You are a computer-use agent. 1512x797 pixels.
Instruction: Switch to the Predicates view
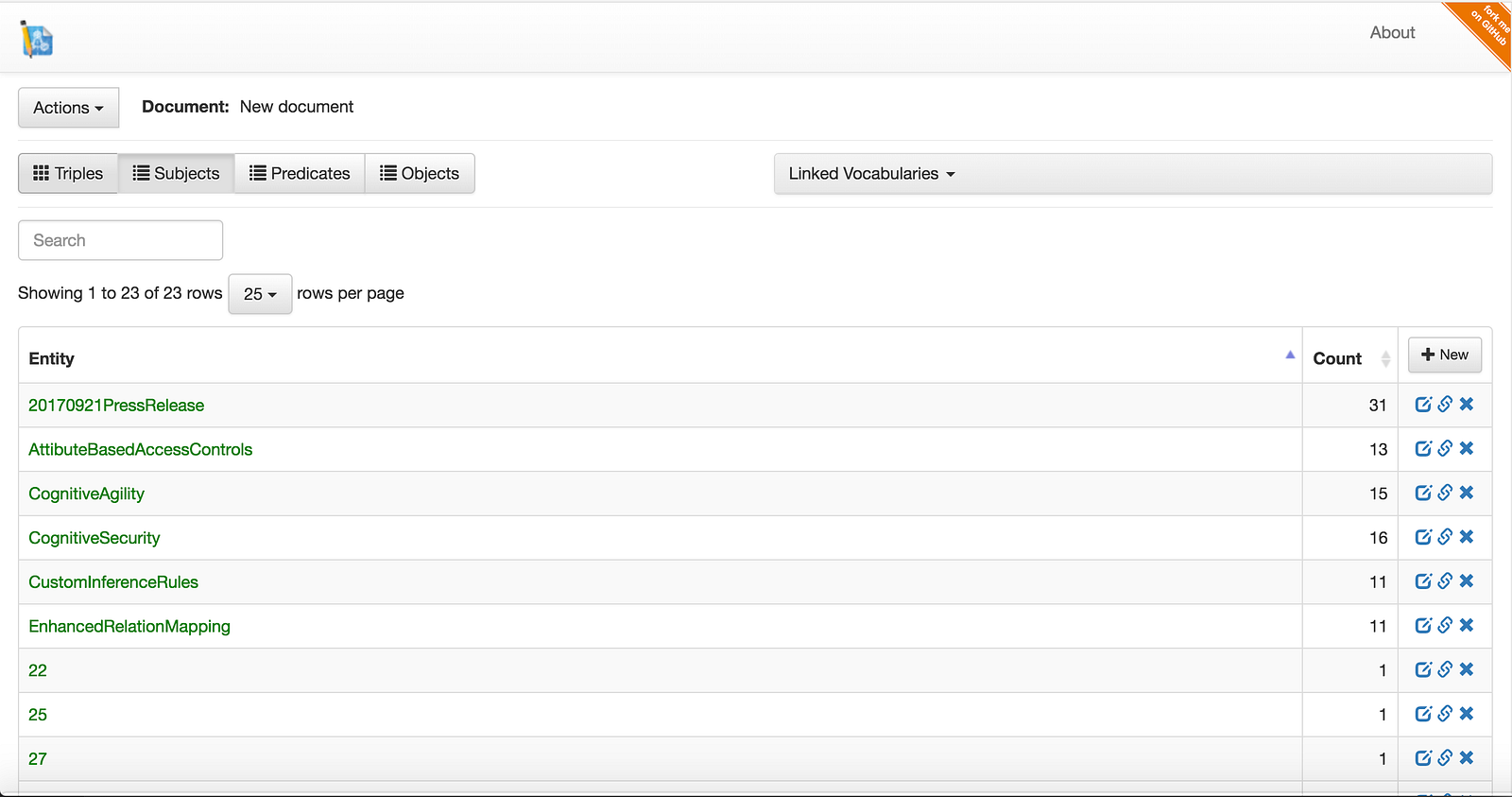pos(300,173)
